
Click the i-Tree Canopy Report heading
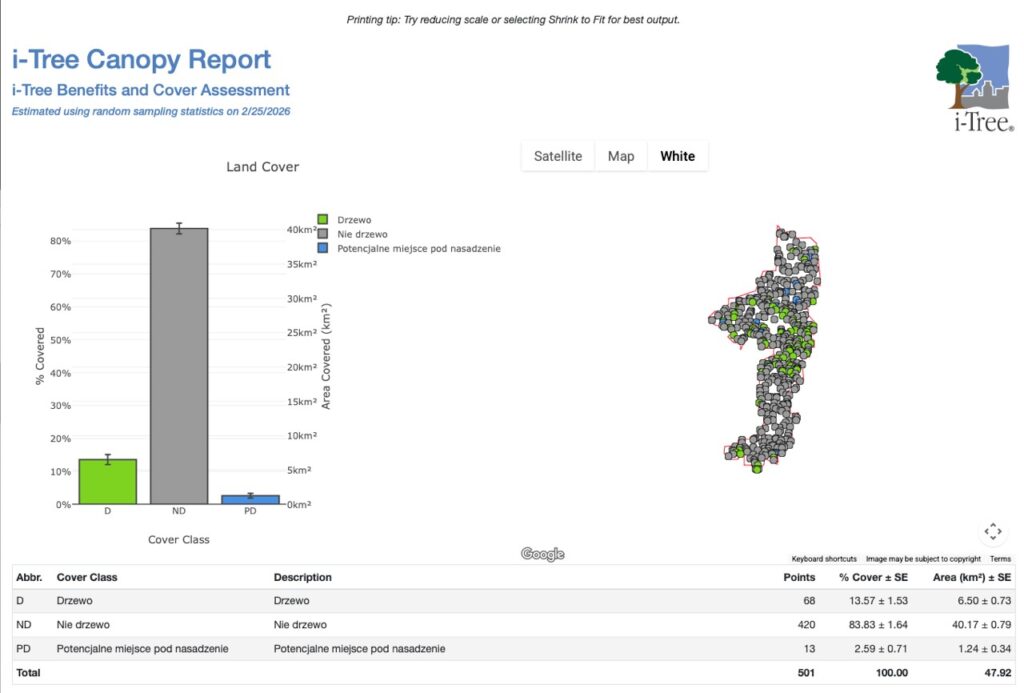(x=141, y=60)
